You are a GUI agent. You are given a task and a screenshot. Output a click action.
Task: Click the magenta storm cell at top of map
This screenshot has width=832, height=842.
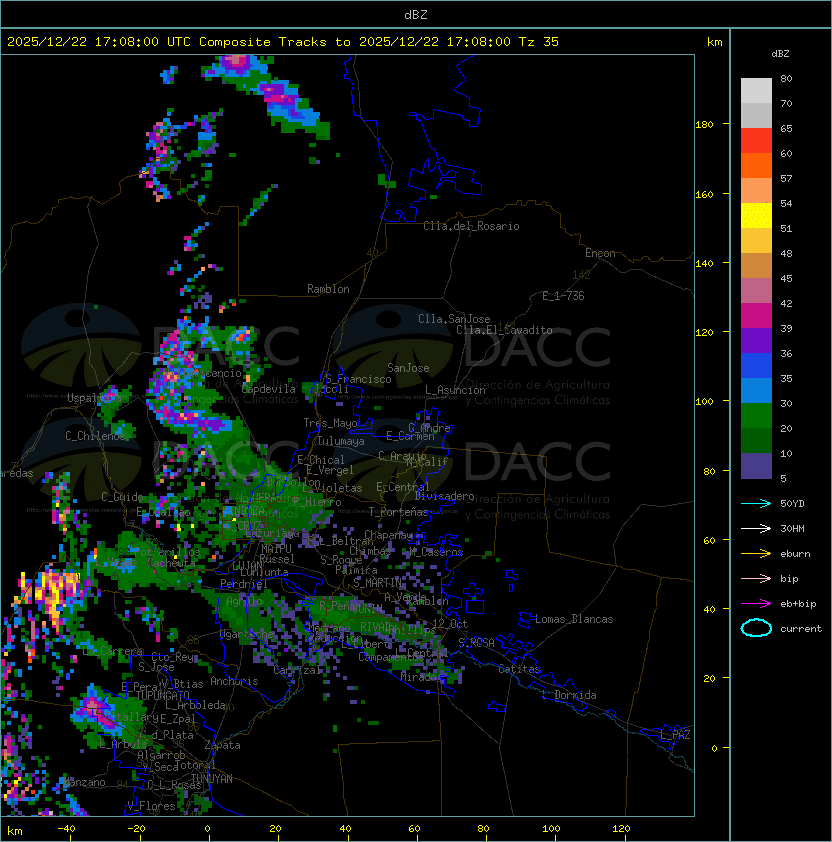pyautogui.click(x=236, y=63)
